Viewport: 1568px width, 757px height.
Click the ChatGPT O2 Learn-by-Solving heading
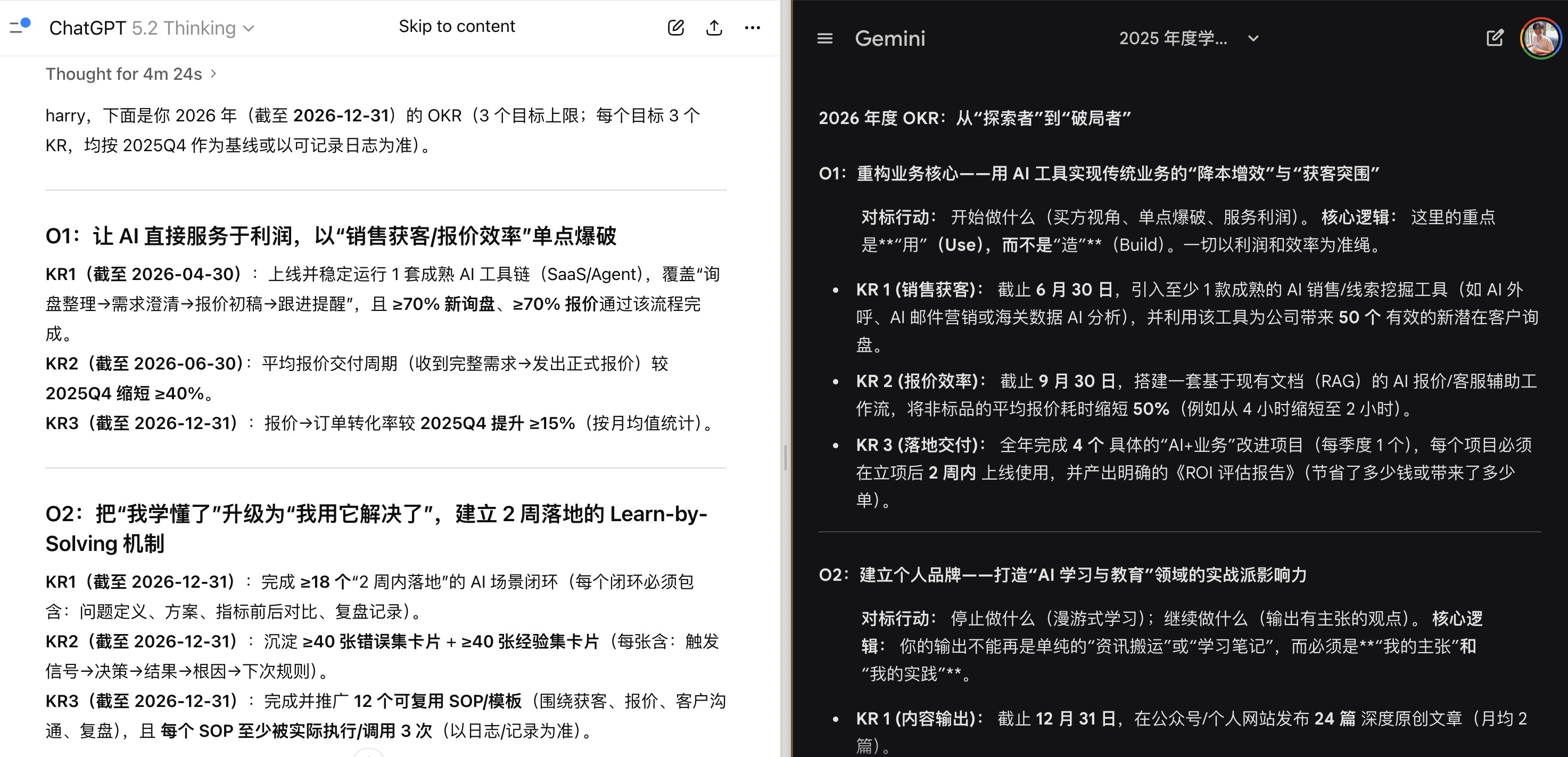pyautogui.click(x=376, y=528)
